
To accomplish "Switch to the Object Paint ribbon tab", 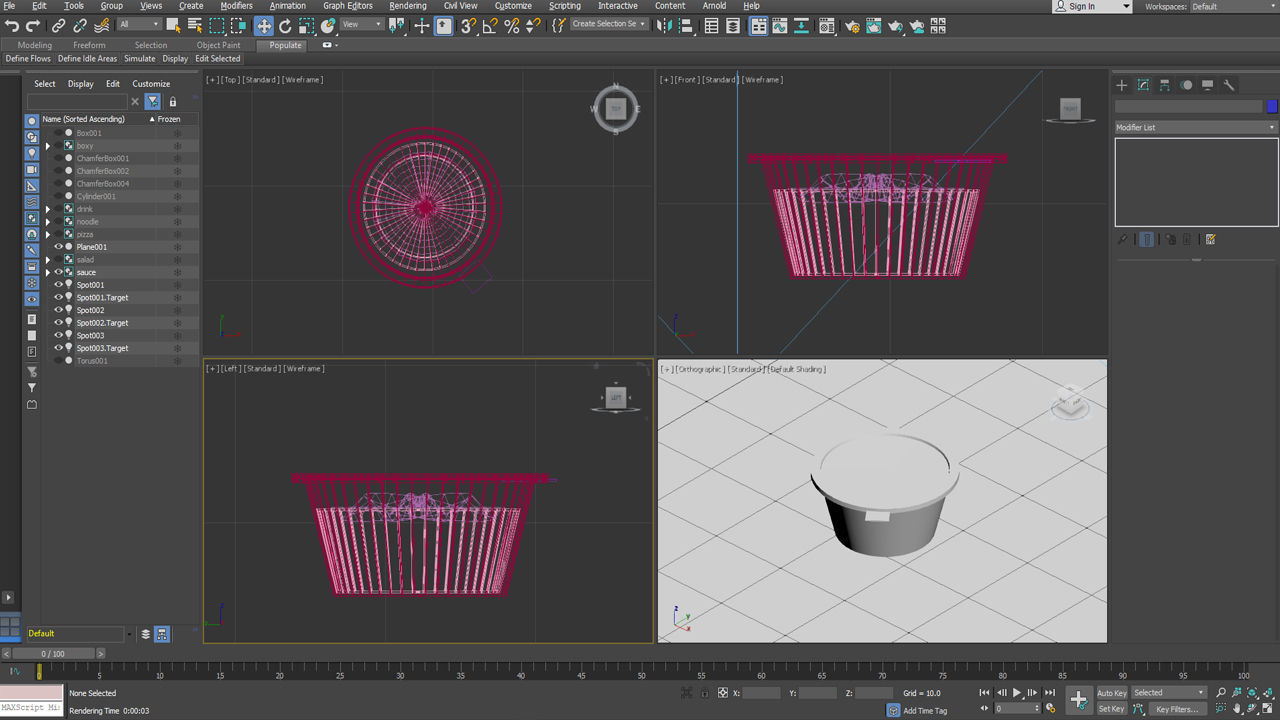I will coord(218,45).
